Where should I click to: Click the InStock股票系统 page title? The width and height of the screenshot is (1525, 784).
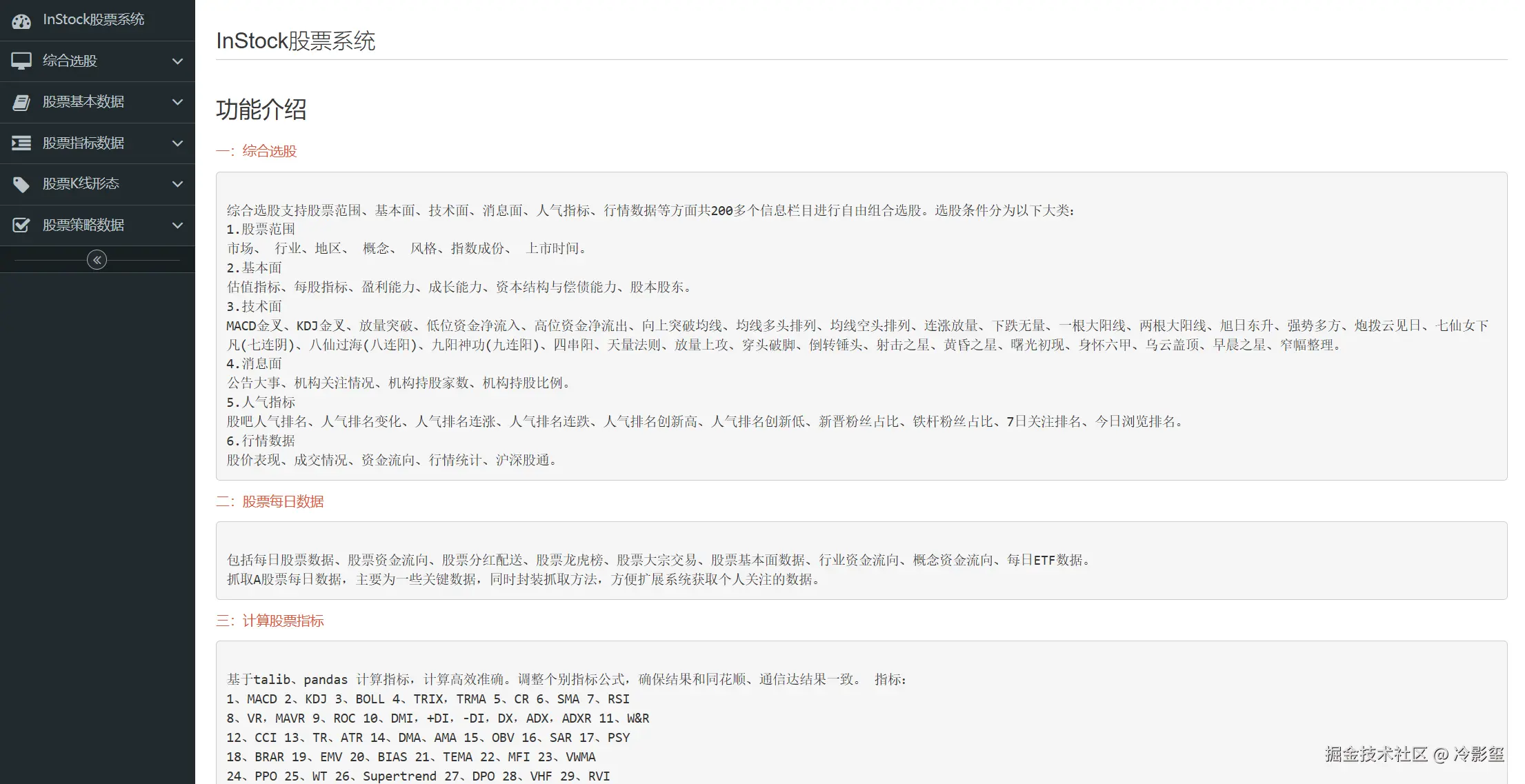coord(295,41)
